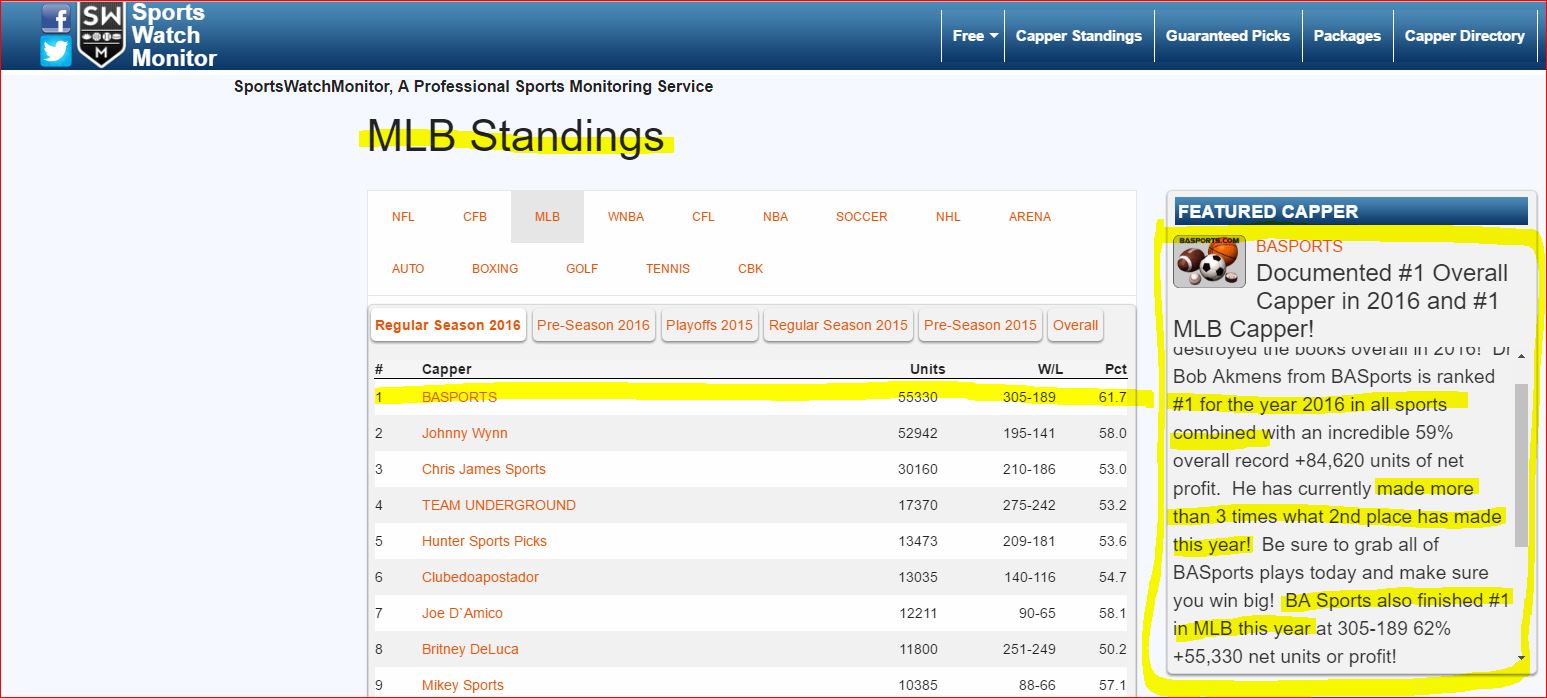Open Capper Standings in navigation bar
Image resolution: width=1547 pixels, height=698 pixels.
(x=1079, y=36)
